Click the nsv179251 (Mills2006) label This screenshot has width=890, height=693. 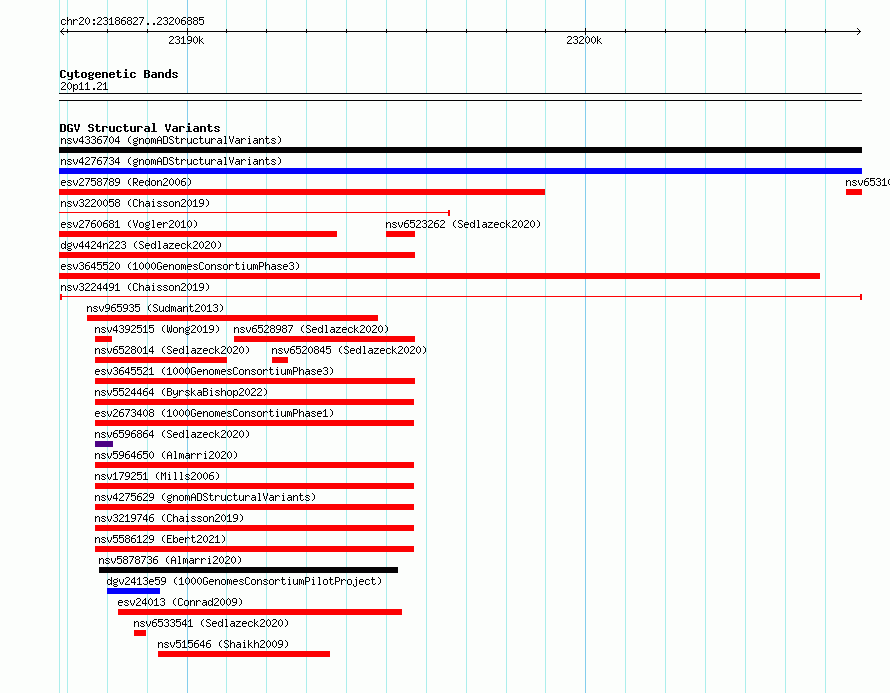[157, 476]
